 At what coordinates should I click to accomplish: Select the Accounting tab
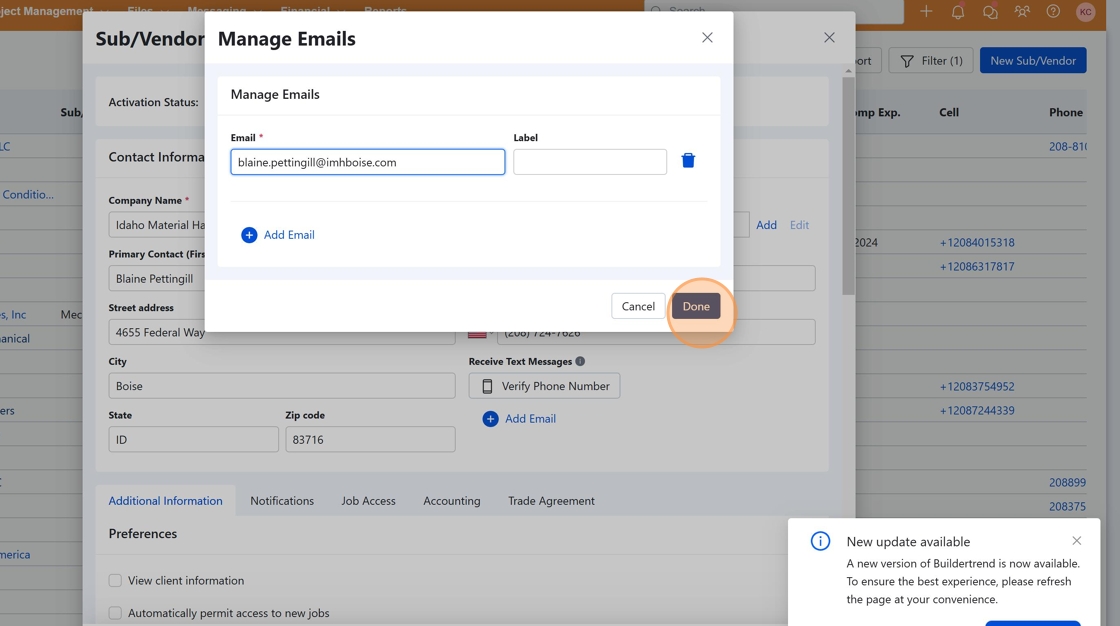(x=451, y=501)
